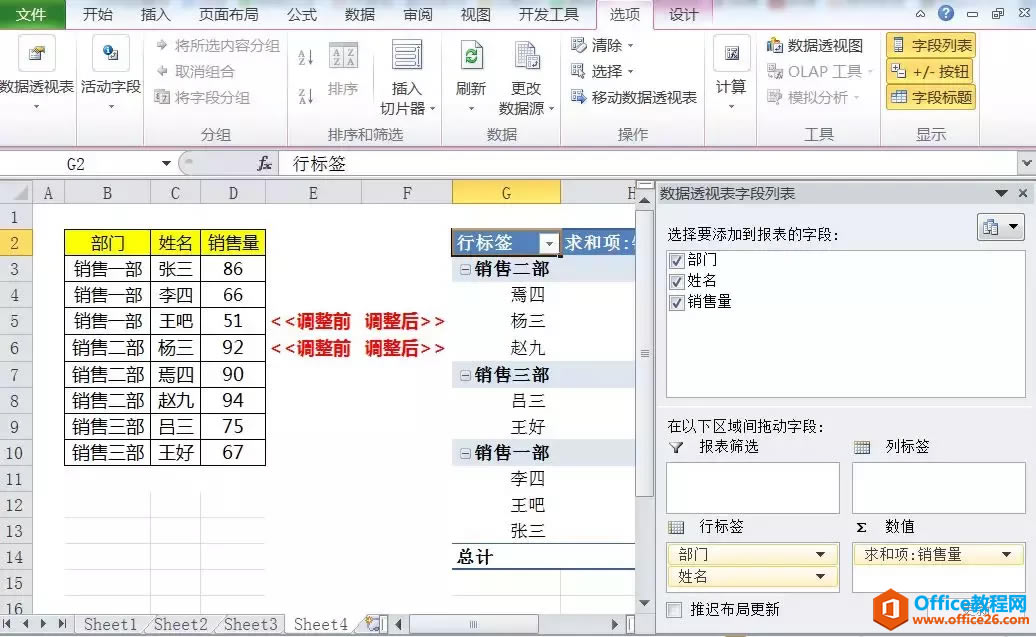Sort descending Z to A icon
1036x637 pixels.
(305, 96)
